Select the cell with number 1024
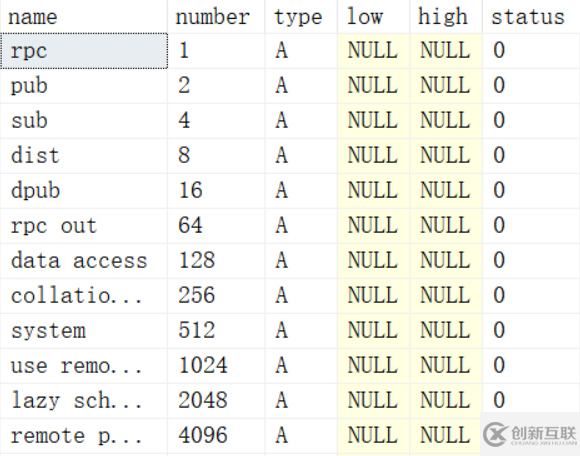The image size is (580, 456). point(216,366)
